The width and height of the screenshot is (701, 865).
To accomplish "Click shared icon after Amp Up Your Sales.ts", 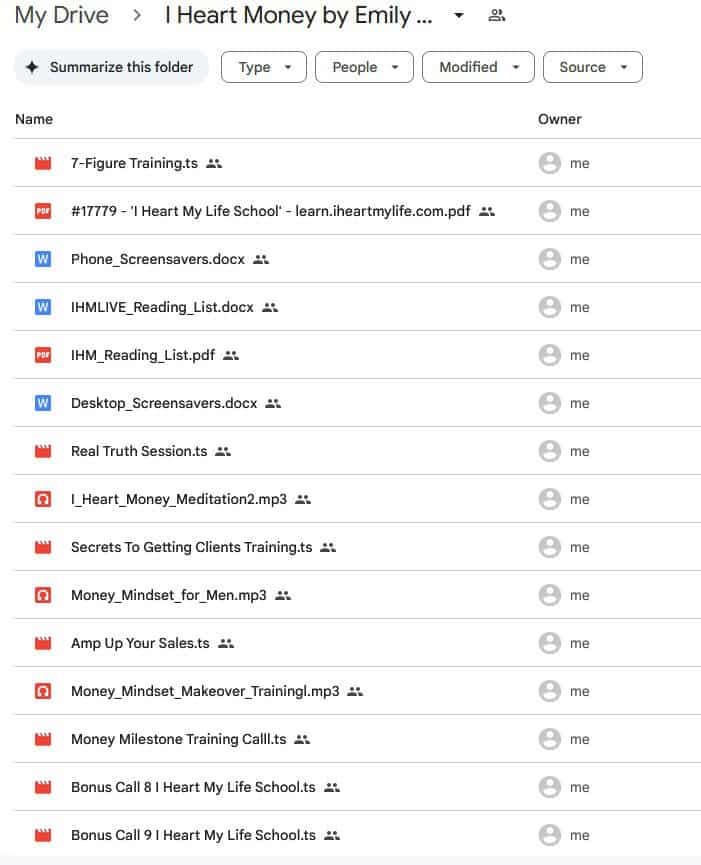I will click(x=226, y=644).
